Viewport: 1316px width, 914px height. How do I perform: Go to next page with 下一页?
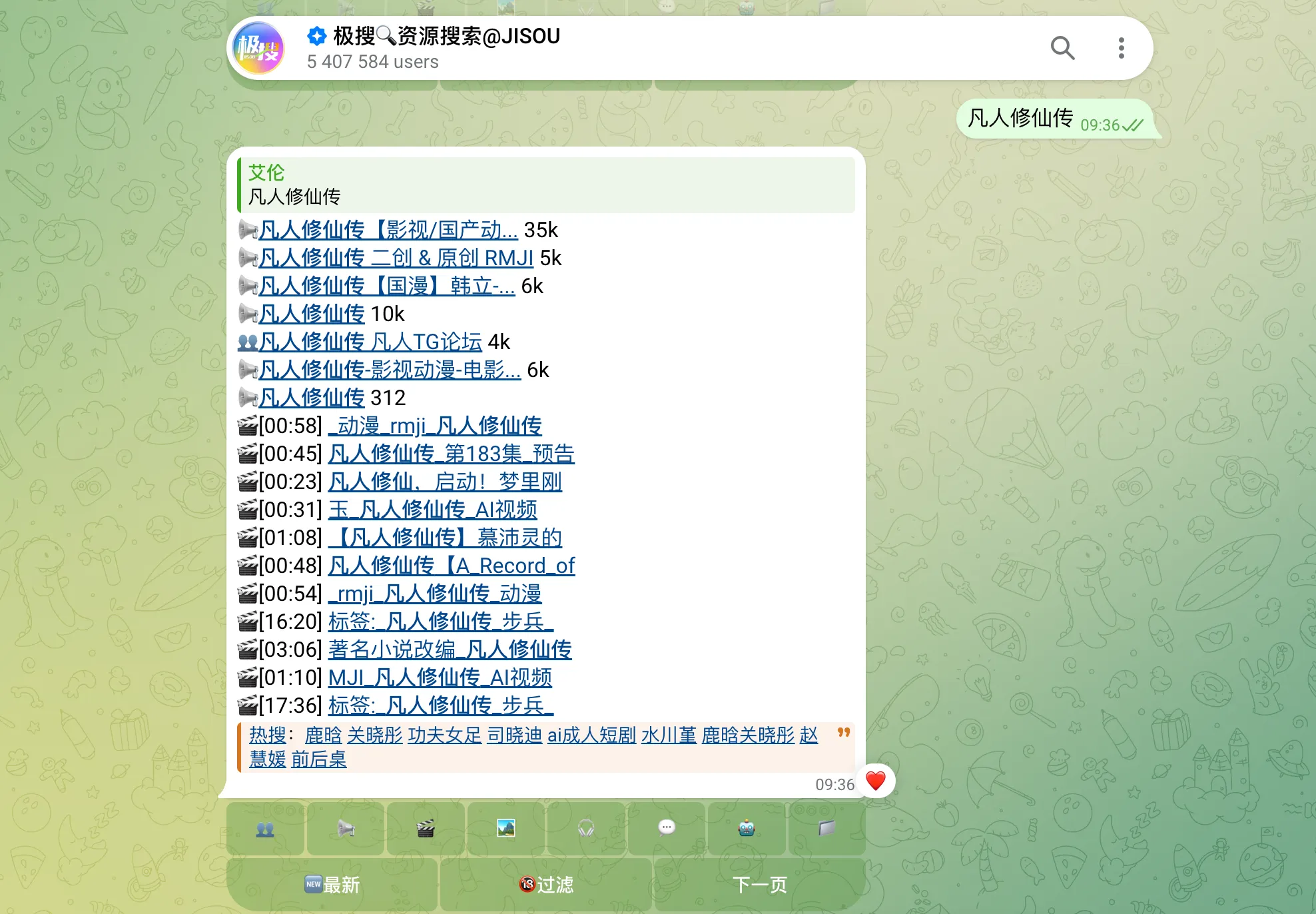760,885
